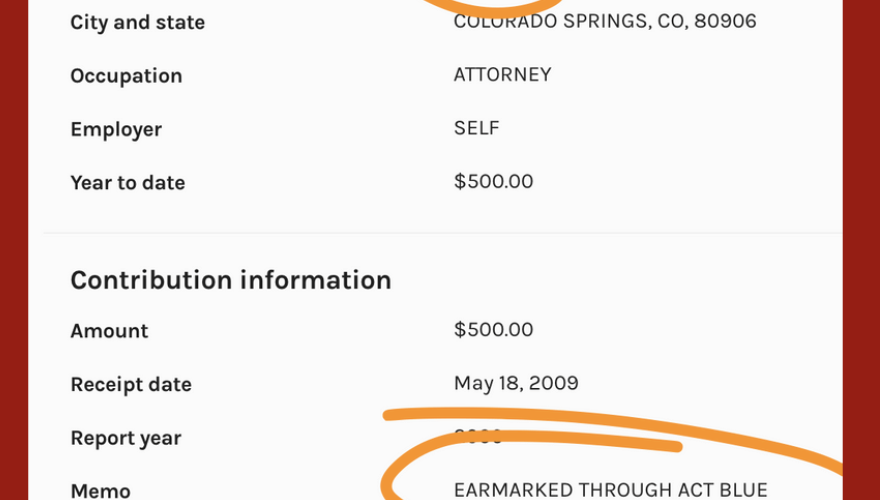
Task: Select the COLORADO SPRINGS, CO, 80906 text
Action: tap(604, 21)
